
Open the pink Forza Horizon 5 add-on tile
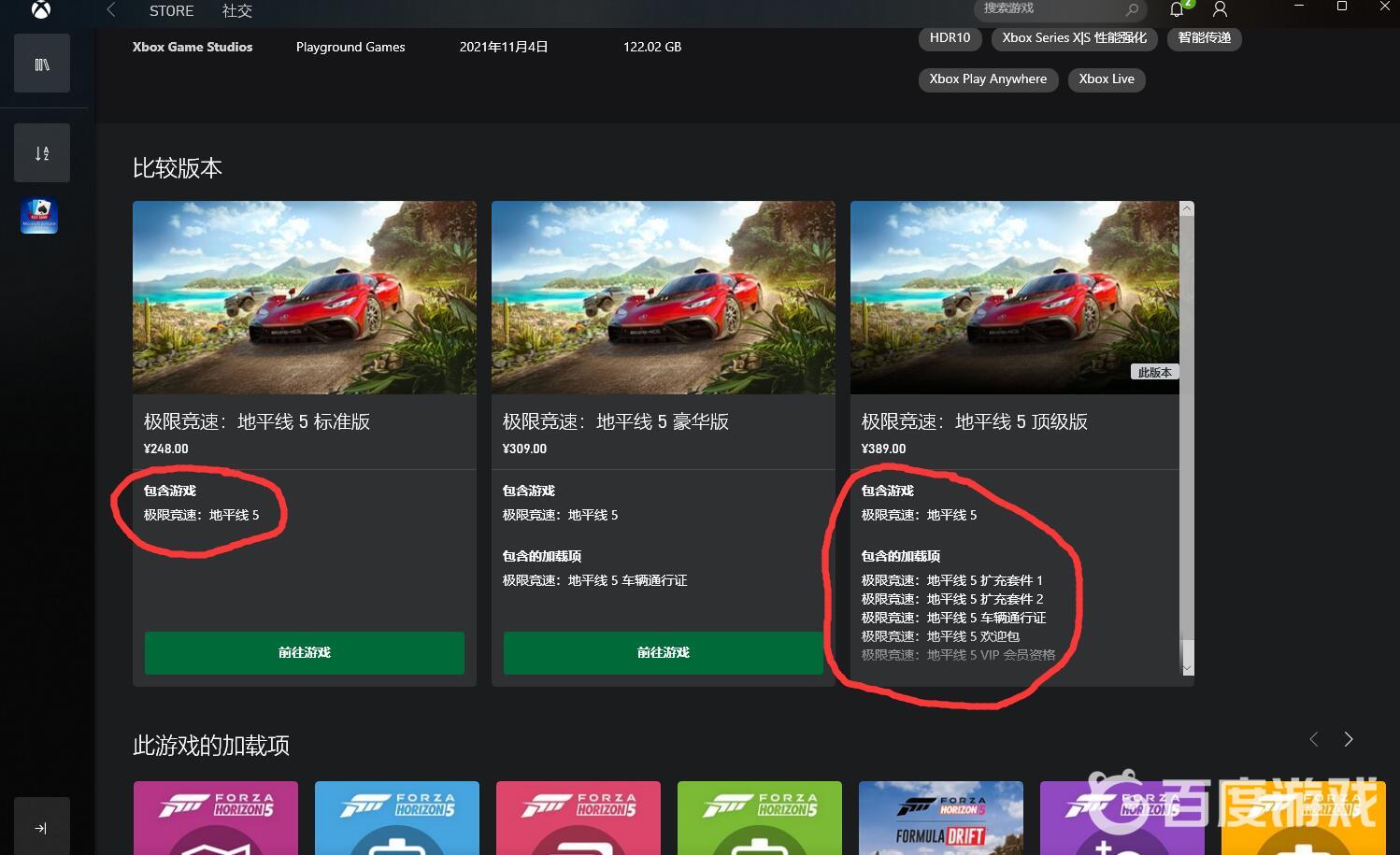pyautogui.click(x=216, y=818)
